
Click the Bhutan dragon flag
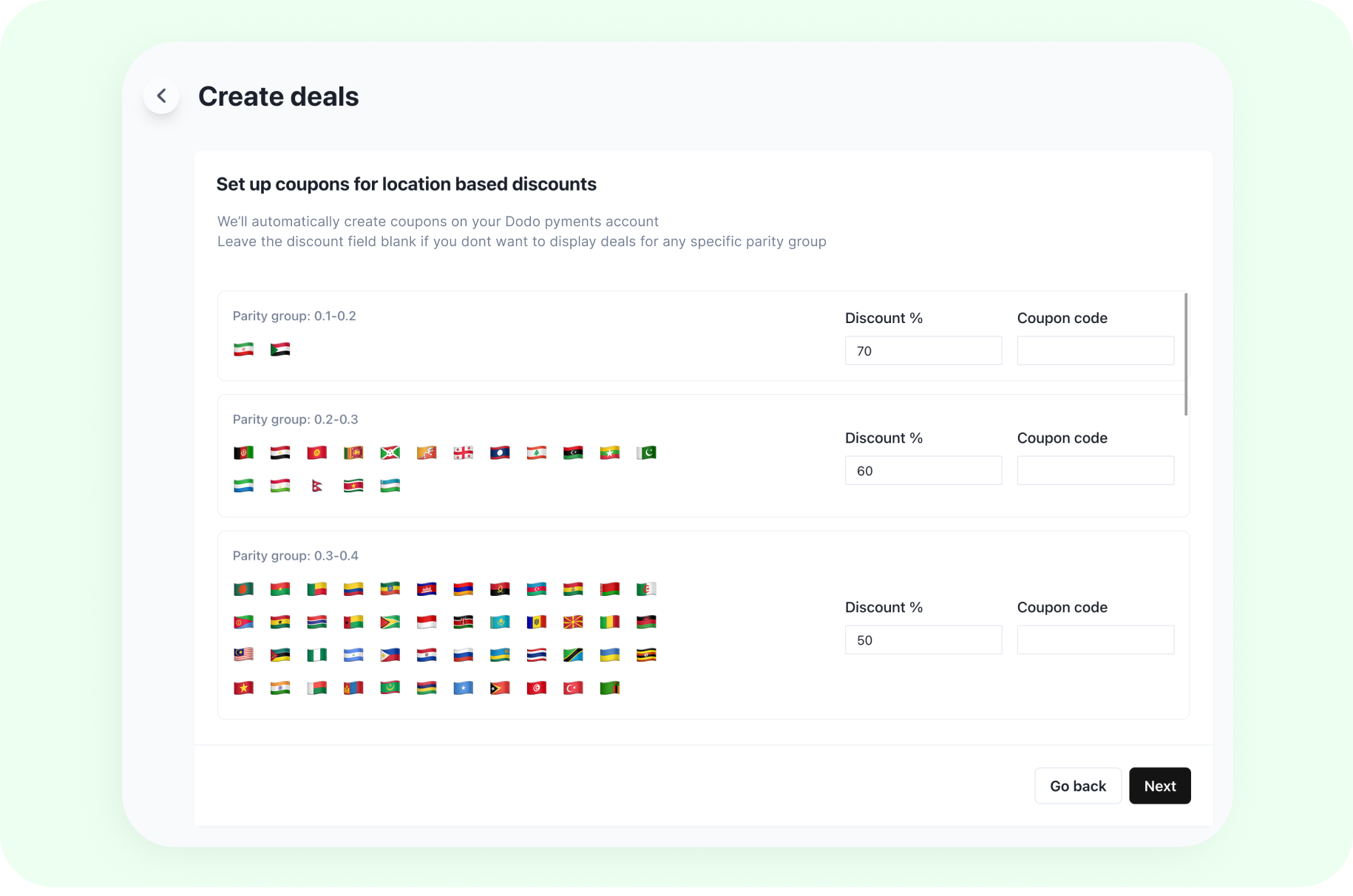coord(427,452)
